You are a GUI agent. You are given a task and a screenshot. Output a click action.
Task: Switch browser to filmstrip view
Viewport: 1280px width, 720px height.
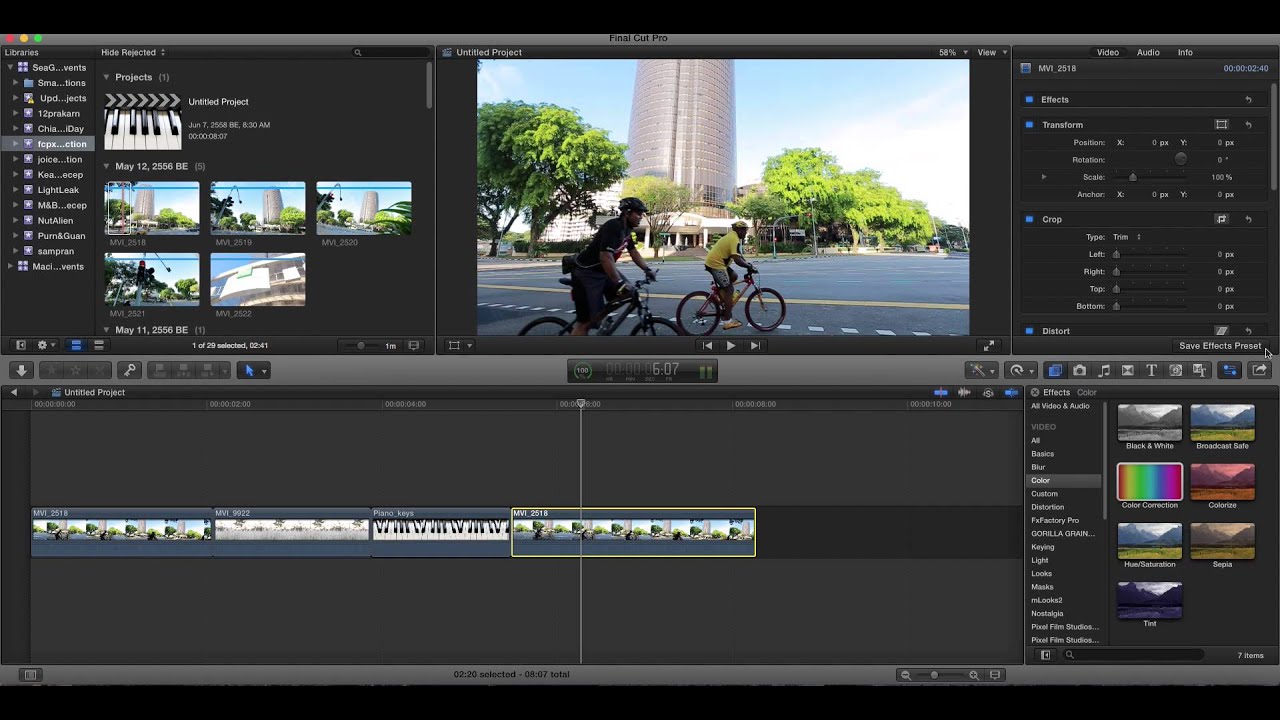[75, 345]
